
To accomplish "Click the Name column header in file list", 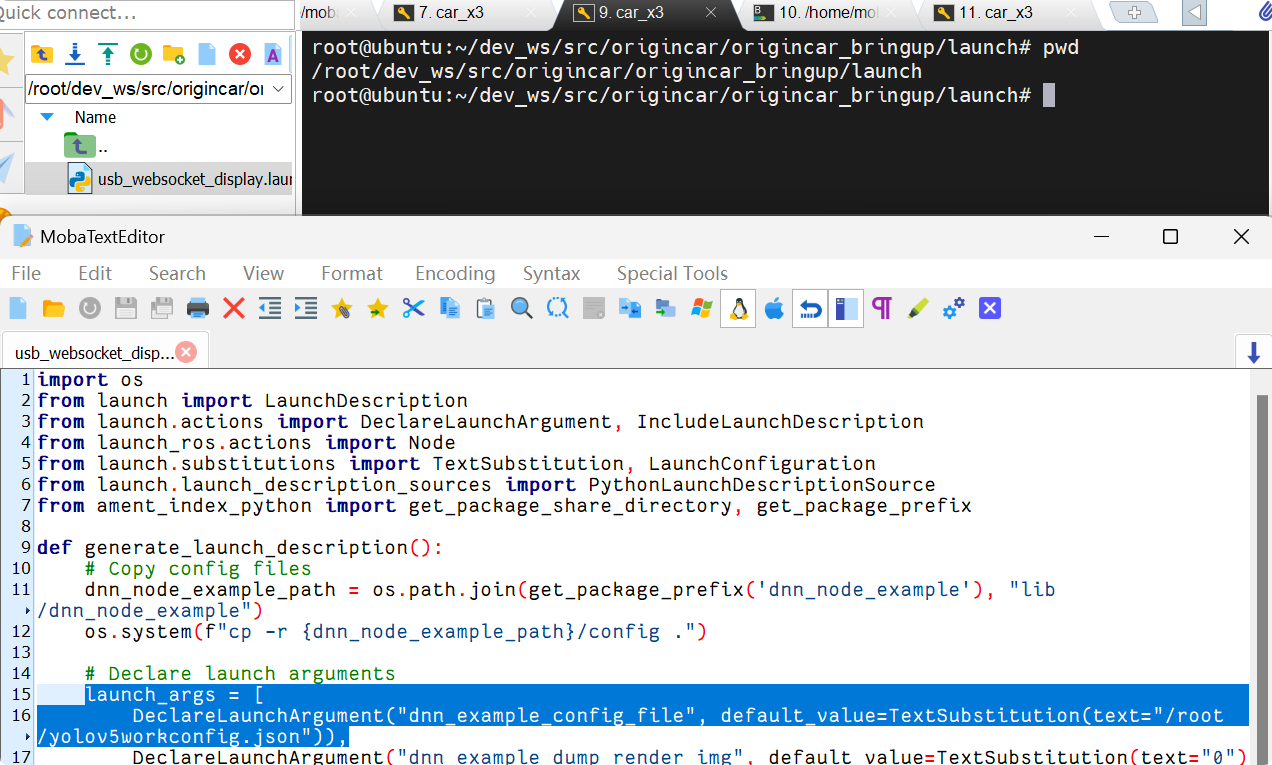I will click(x=95, y=117).
